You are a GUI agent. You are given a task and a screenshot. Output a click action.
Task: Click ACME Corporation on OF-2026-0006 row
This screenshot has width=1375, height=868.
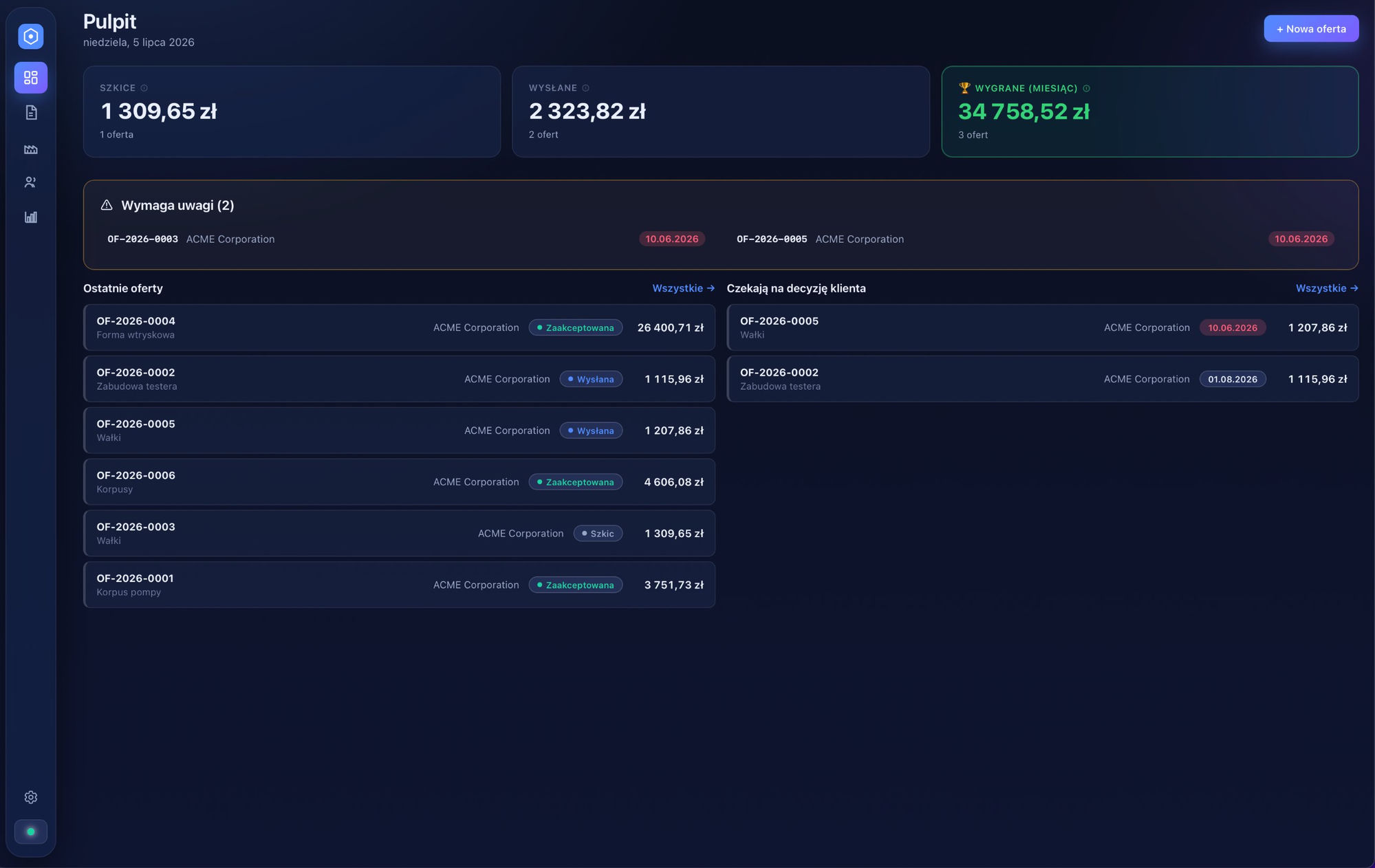pyautogui.click(x=476, y=482)
